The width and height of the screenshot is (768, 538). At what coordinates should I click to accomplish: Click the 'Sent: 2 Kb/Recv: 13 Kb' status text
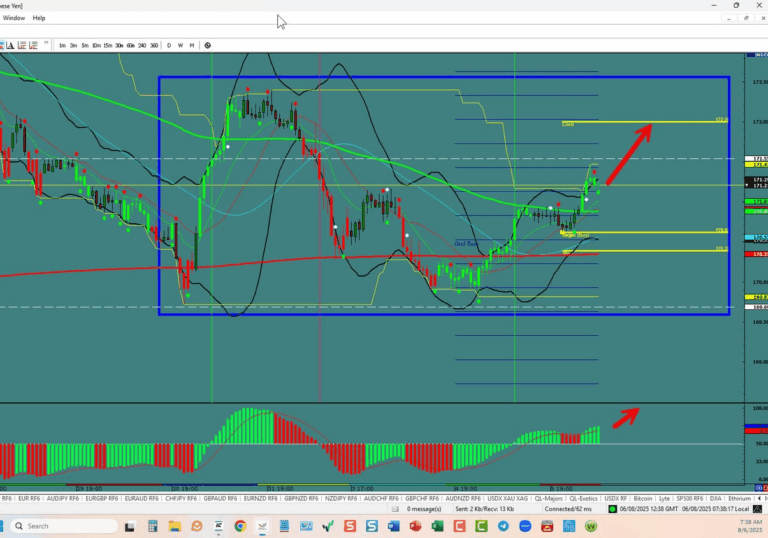484,509
